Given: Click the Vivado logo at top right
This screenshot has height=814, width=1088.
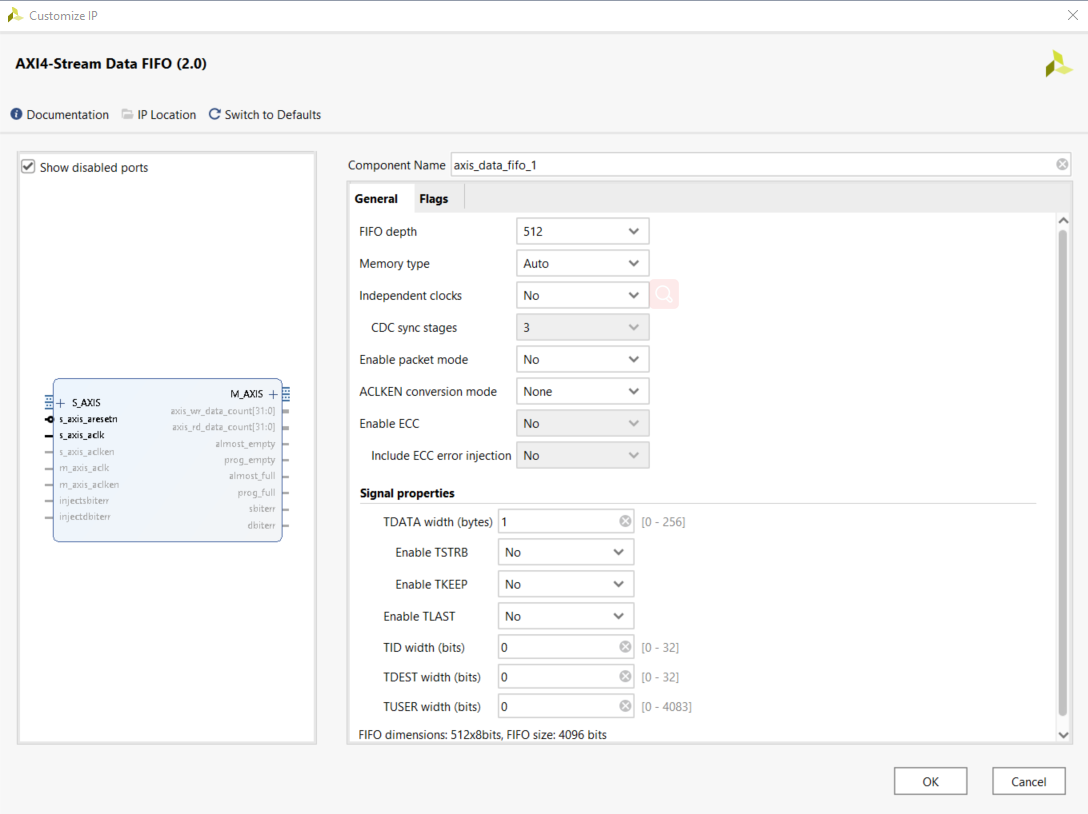Looking at the screenshot, I should click(1058, 64).
